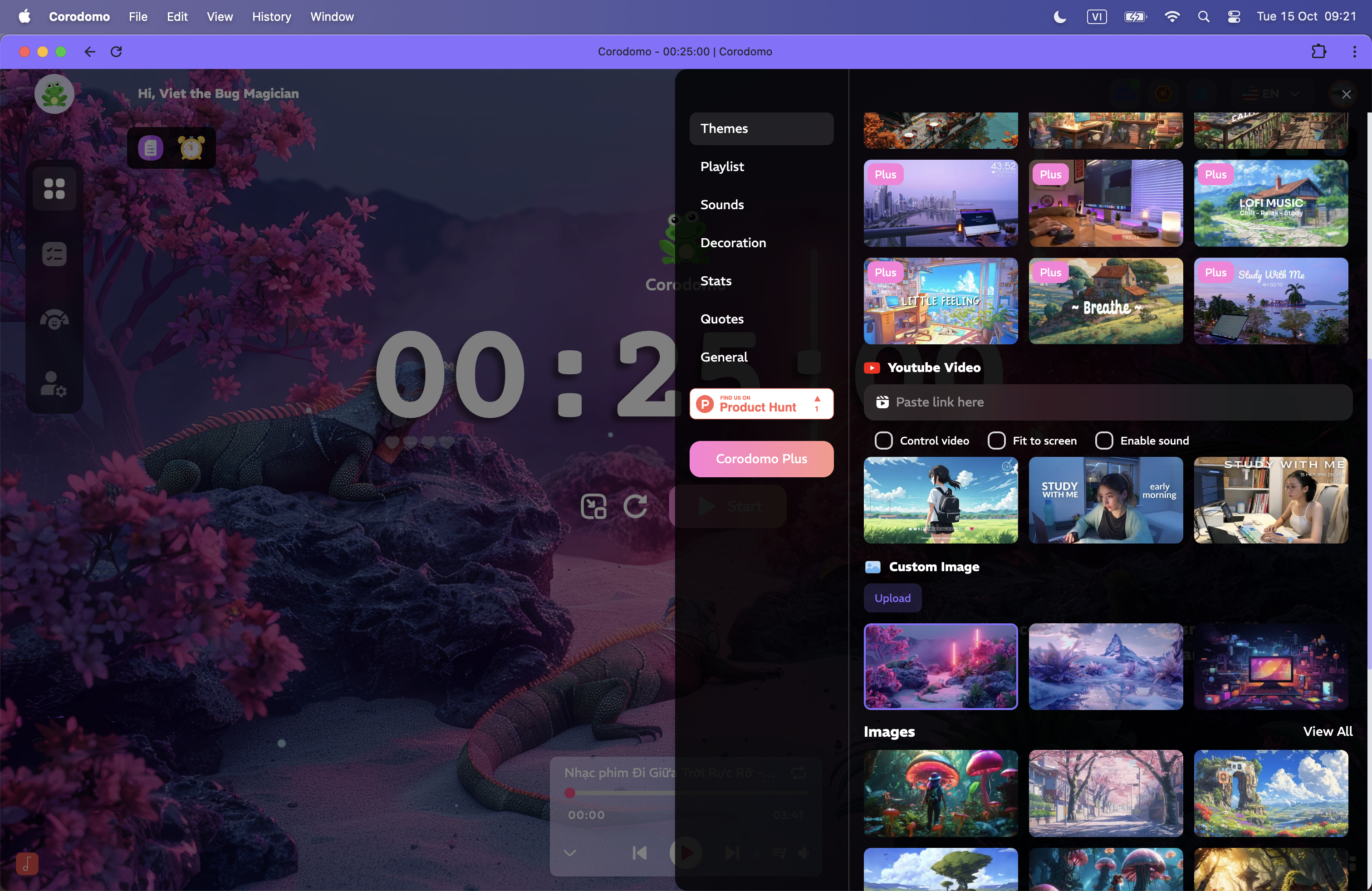Toggle the Do Not Disturb moon icon
Viewport: 1372px width, 891px height.
tap(1059, 17)
